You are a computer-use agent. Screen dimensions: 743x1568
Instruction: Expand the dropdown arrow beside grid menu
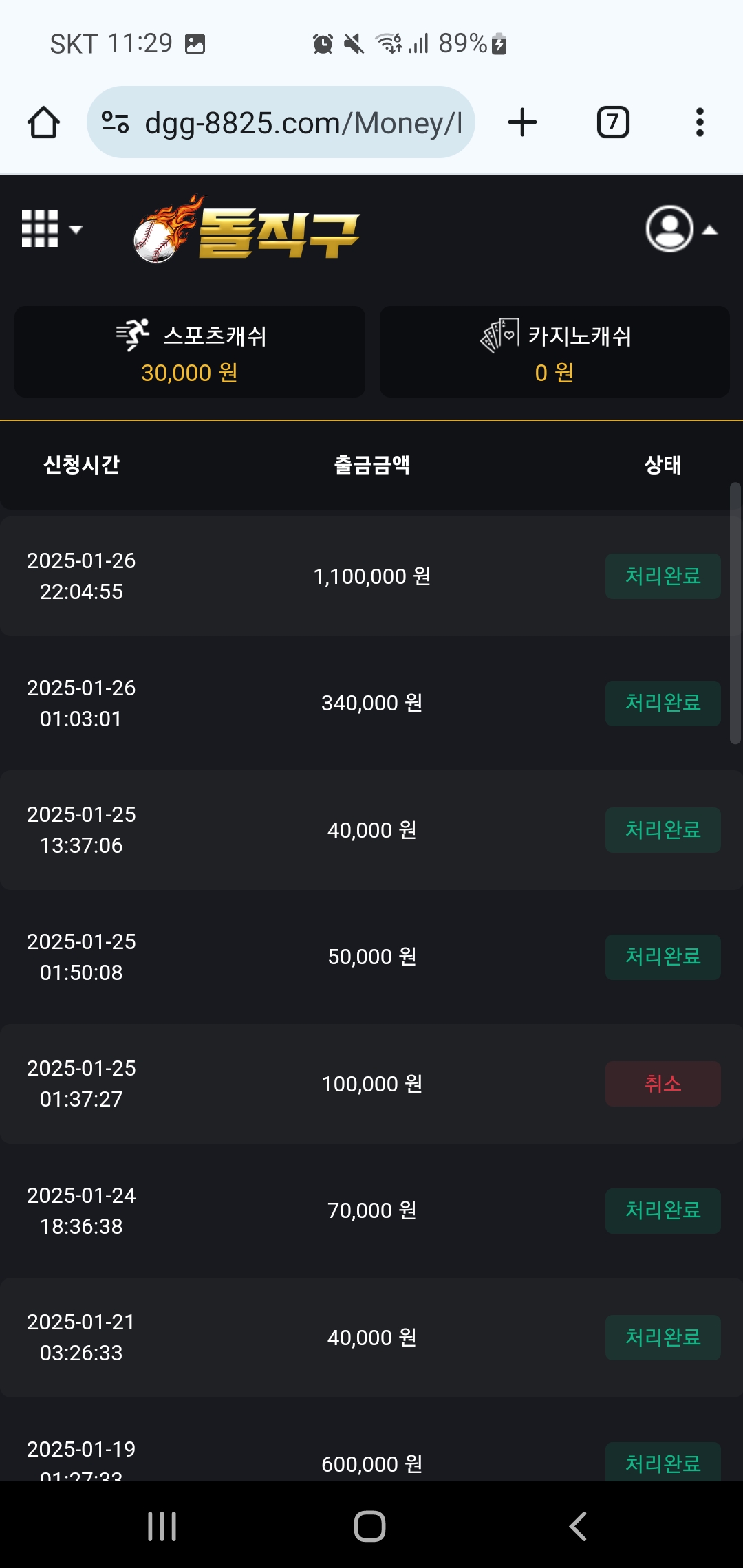tap(76, 230)
